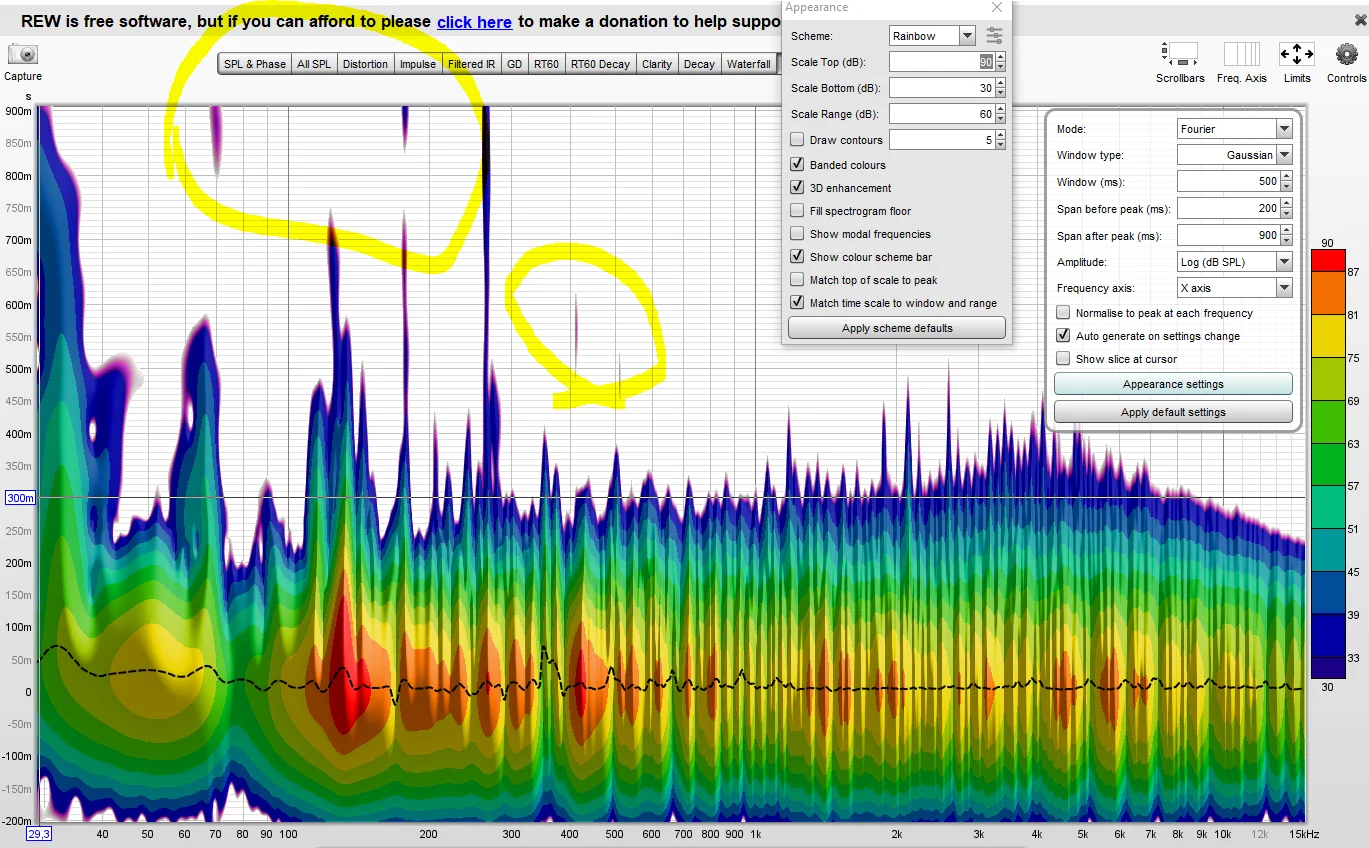Image resolution: width=1369 pixels, height=848 pixels.
Task: Open the Limits icon
Action: pyautogui.click(x=1297, y=54)
